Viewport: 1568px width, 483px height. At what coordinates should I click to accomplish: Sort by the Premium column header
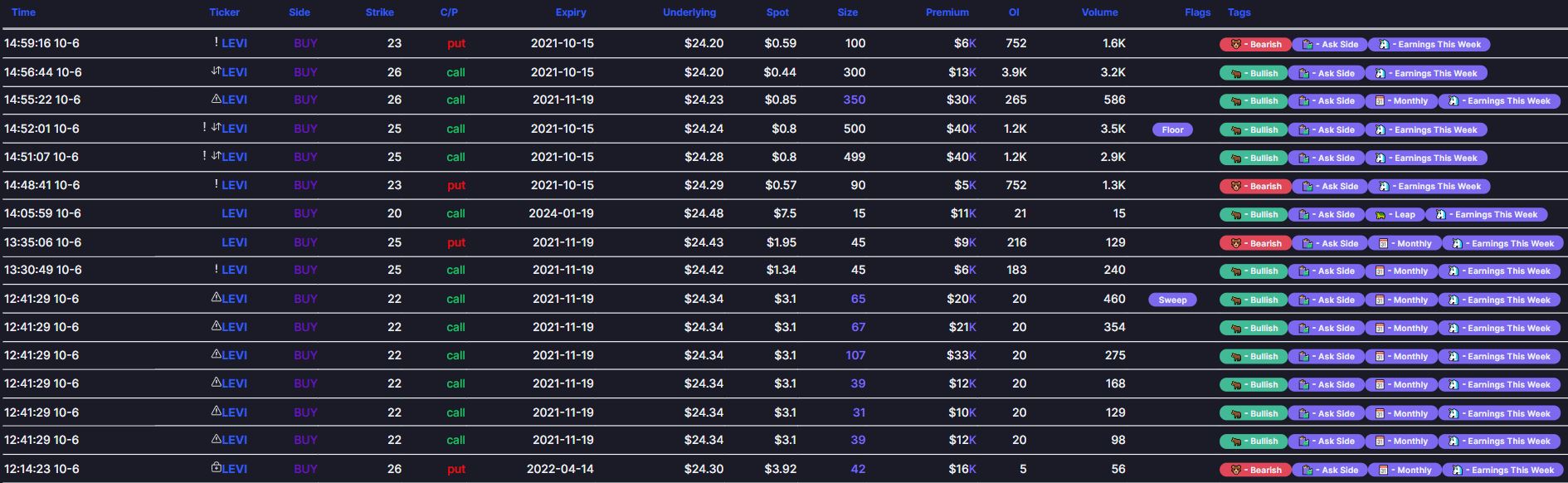pos(947,12)
